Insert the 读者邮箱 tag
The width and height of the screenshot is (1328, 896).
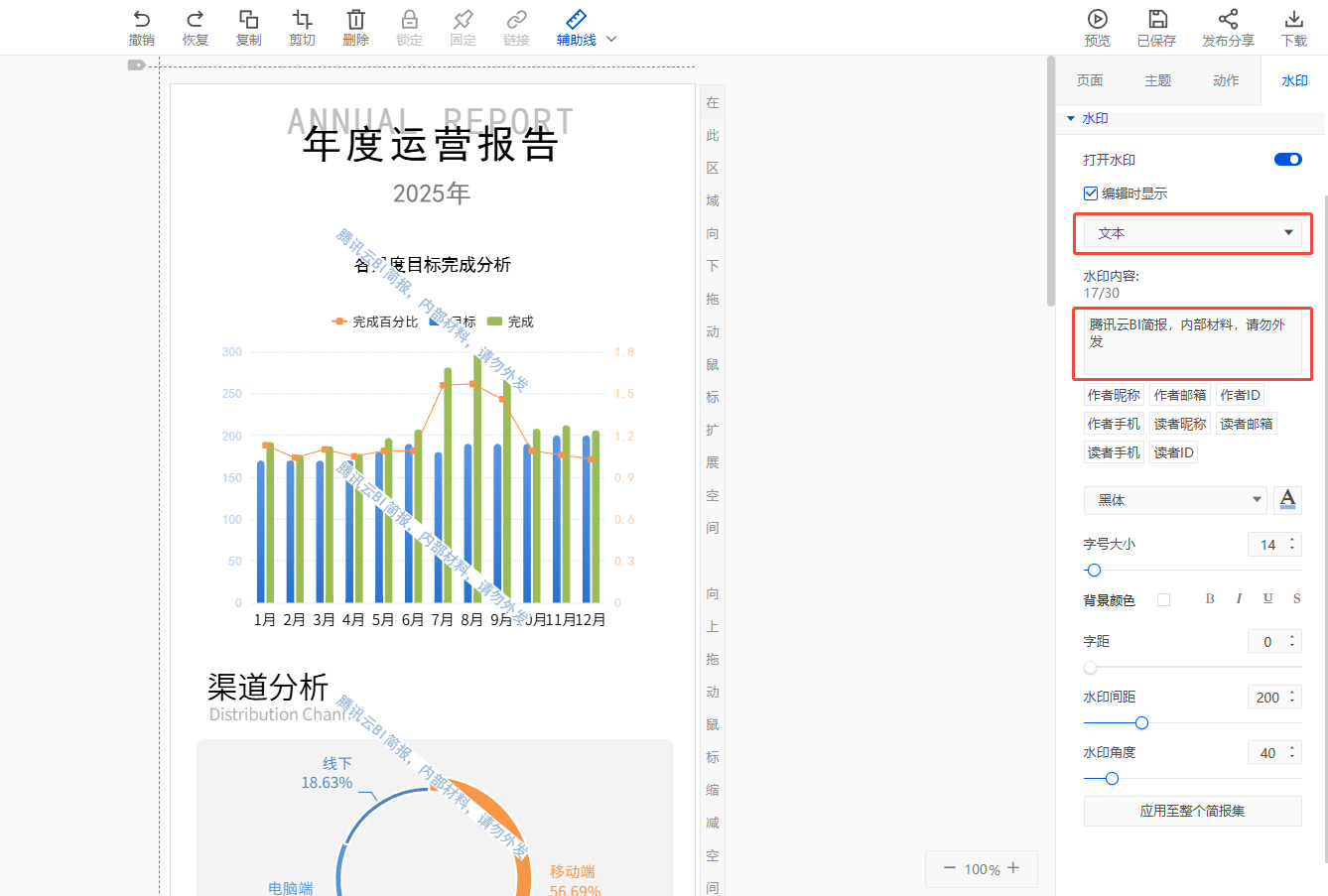pyautogui.click(x=1247, y=424)
